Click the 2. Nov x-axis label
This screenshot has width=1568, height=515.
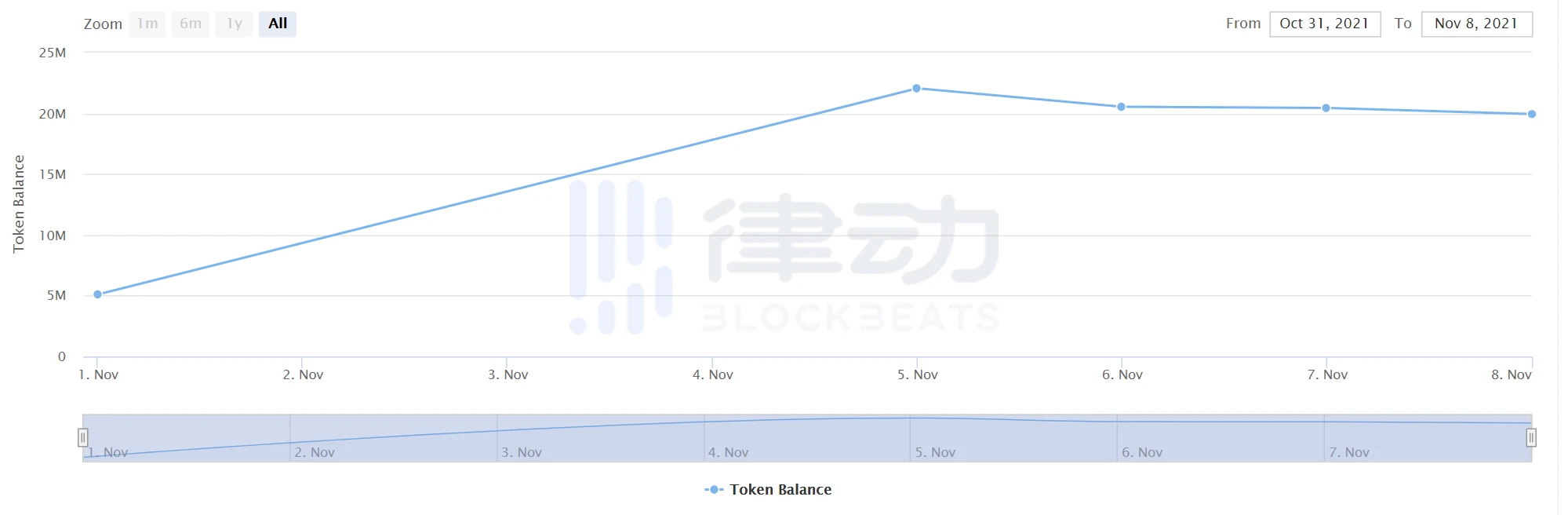pyautogui.click(x=303, y=374)
